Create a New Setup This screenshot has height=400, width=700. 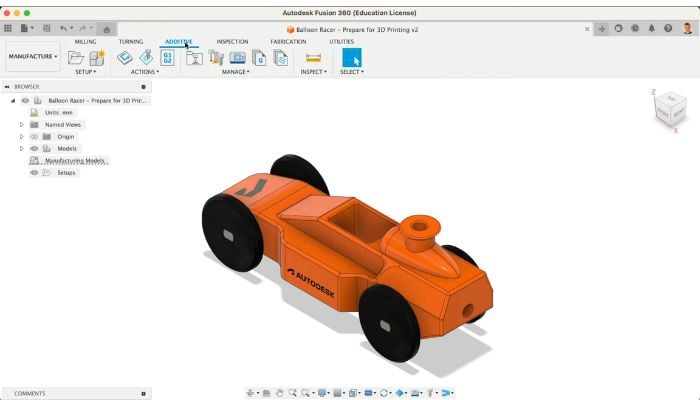96,58
